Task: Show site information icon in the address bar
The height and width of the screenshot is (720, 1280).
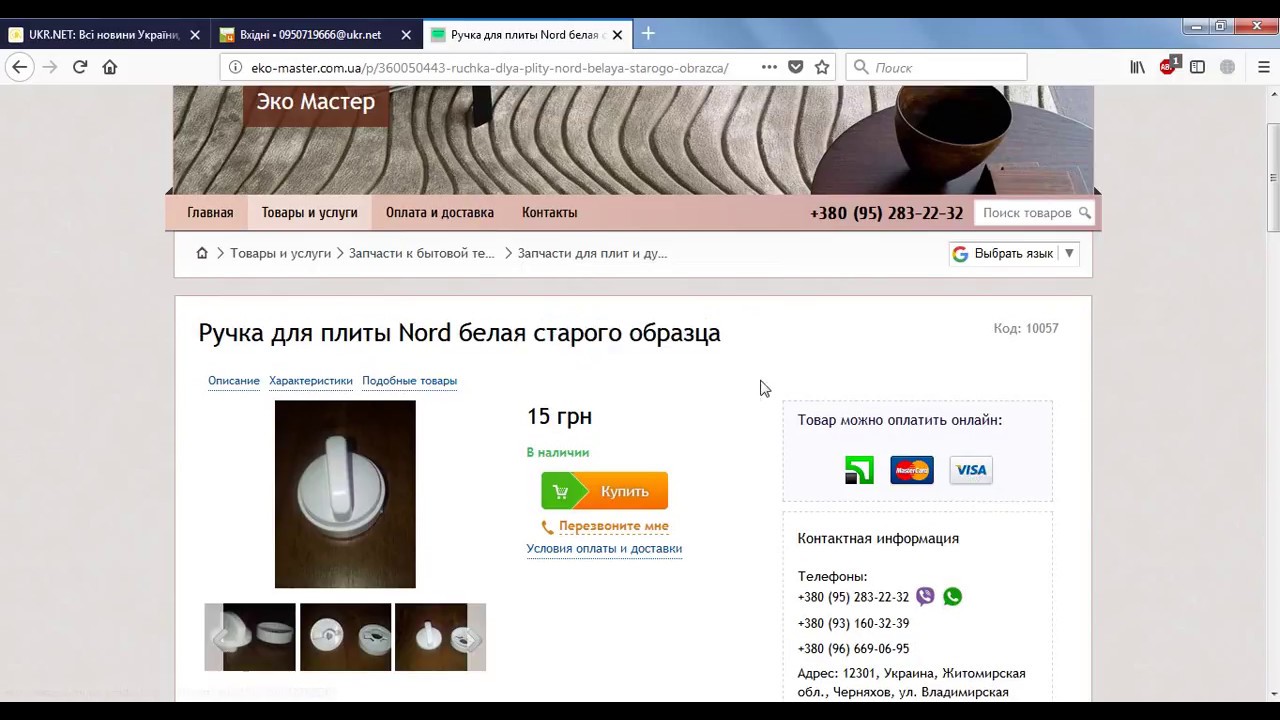Action: tap(235, 67)
